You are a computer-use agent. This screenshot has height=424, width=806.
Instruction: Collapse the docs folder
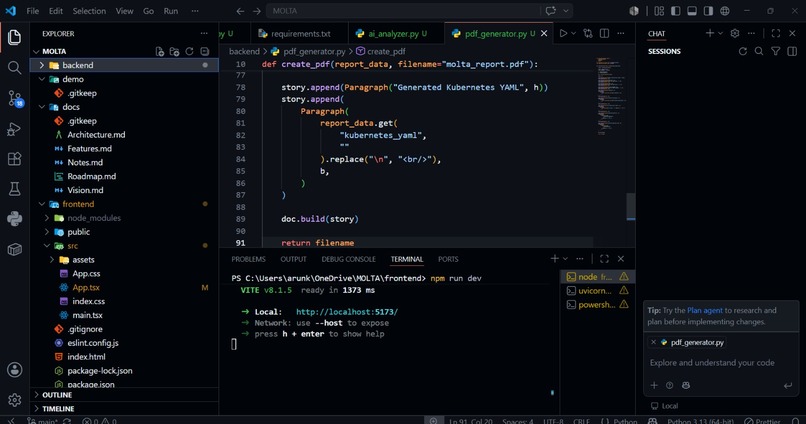pos(125,107)
